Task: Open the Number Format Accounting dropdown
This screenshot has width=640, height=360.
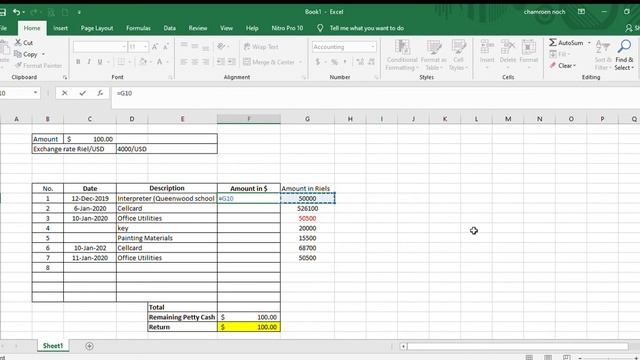Action: pos(373,47)
